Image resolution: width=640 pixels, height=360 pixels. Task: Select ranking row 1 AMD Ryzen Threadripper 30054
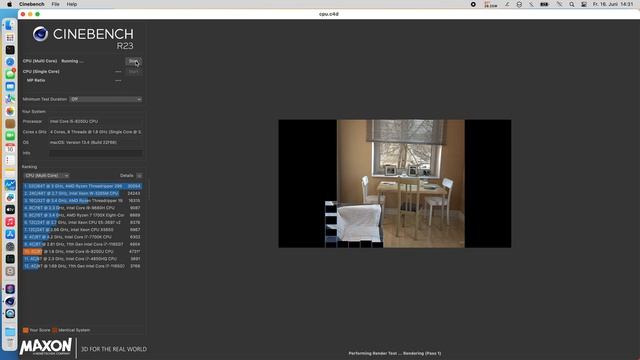[82, 186]
